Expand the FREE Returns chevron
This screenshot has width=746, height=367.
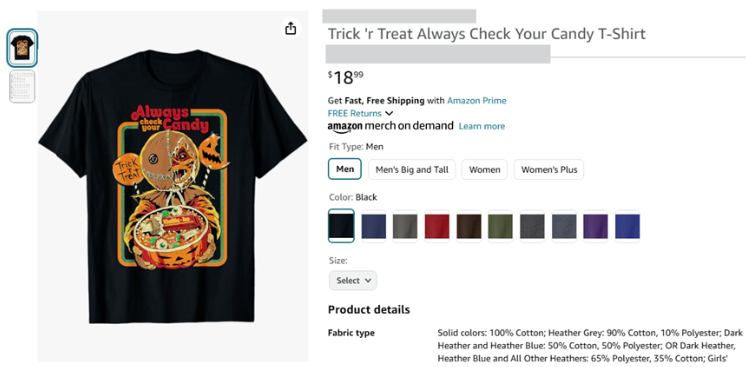(389, 113)
